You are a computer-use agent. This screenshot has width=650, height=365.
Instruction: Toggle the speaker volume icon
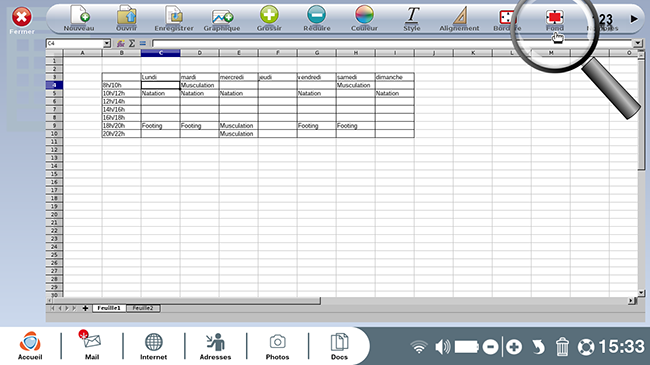[442, 347]
